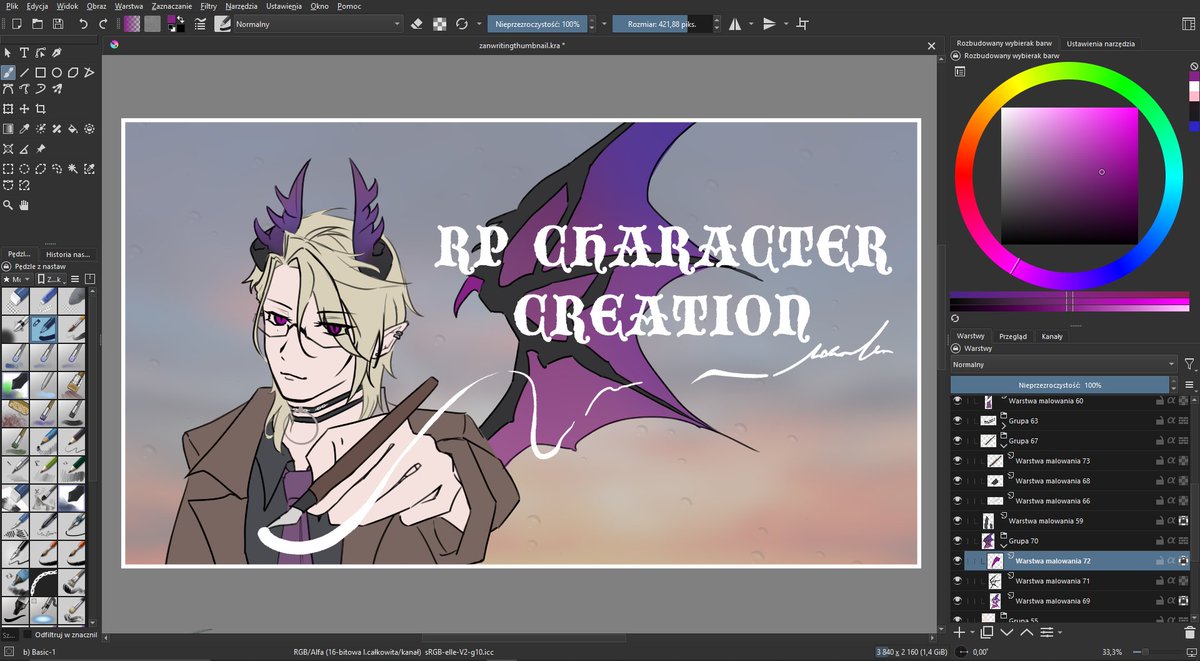Open horizontal mirror options dropdown arrow
Image resolution: width=1200 pixels, height=661 pixels.
[751, 24]
